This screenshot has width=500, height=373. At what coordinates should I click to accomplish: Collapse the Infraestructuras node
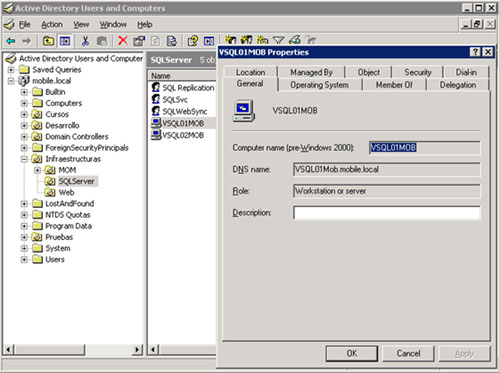pyautogui.click(x=24, y=159)
